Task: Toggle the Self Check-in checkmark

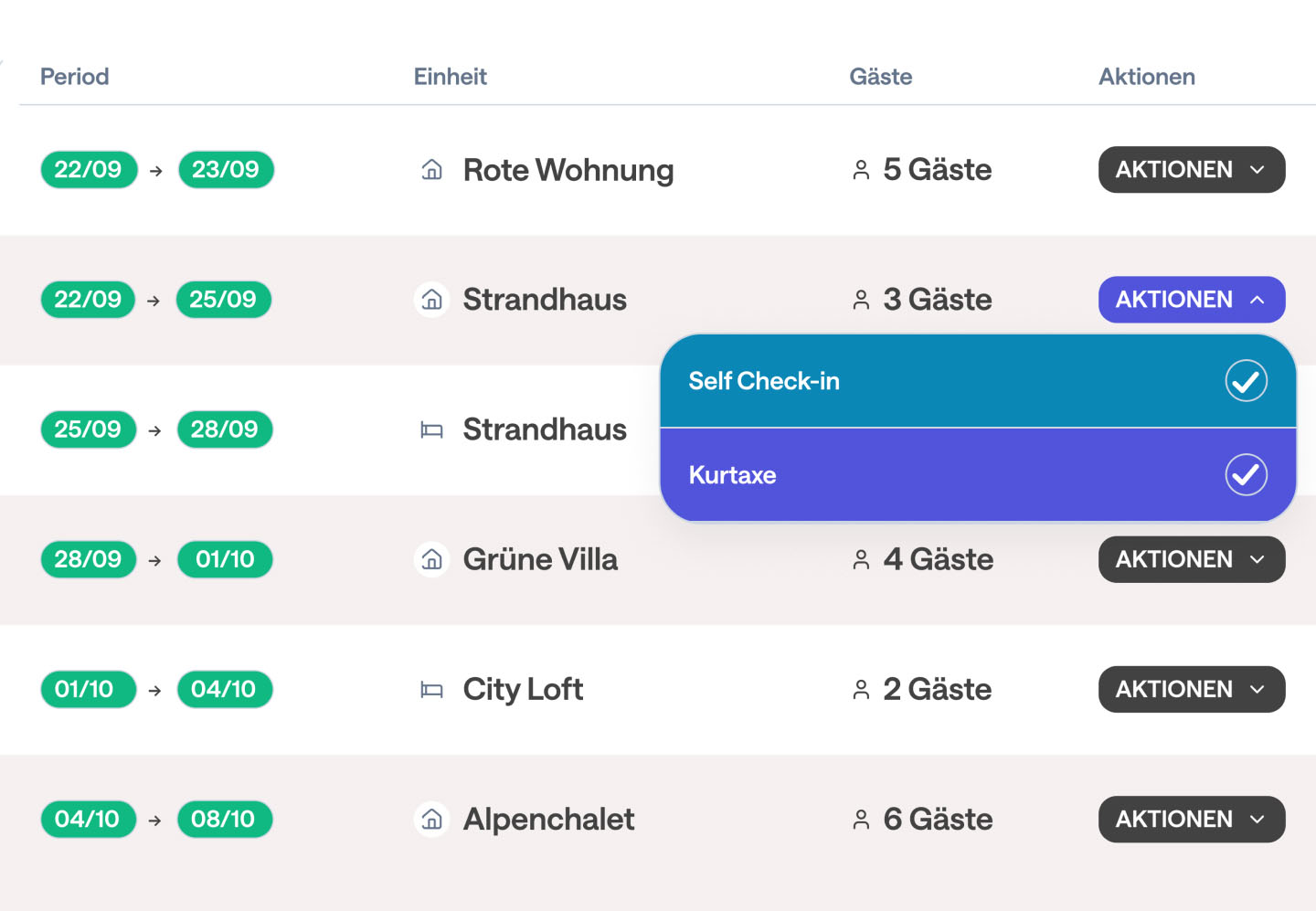Action: coord(1246,381)
